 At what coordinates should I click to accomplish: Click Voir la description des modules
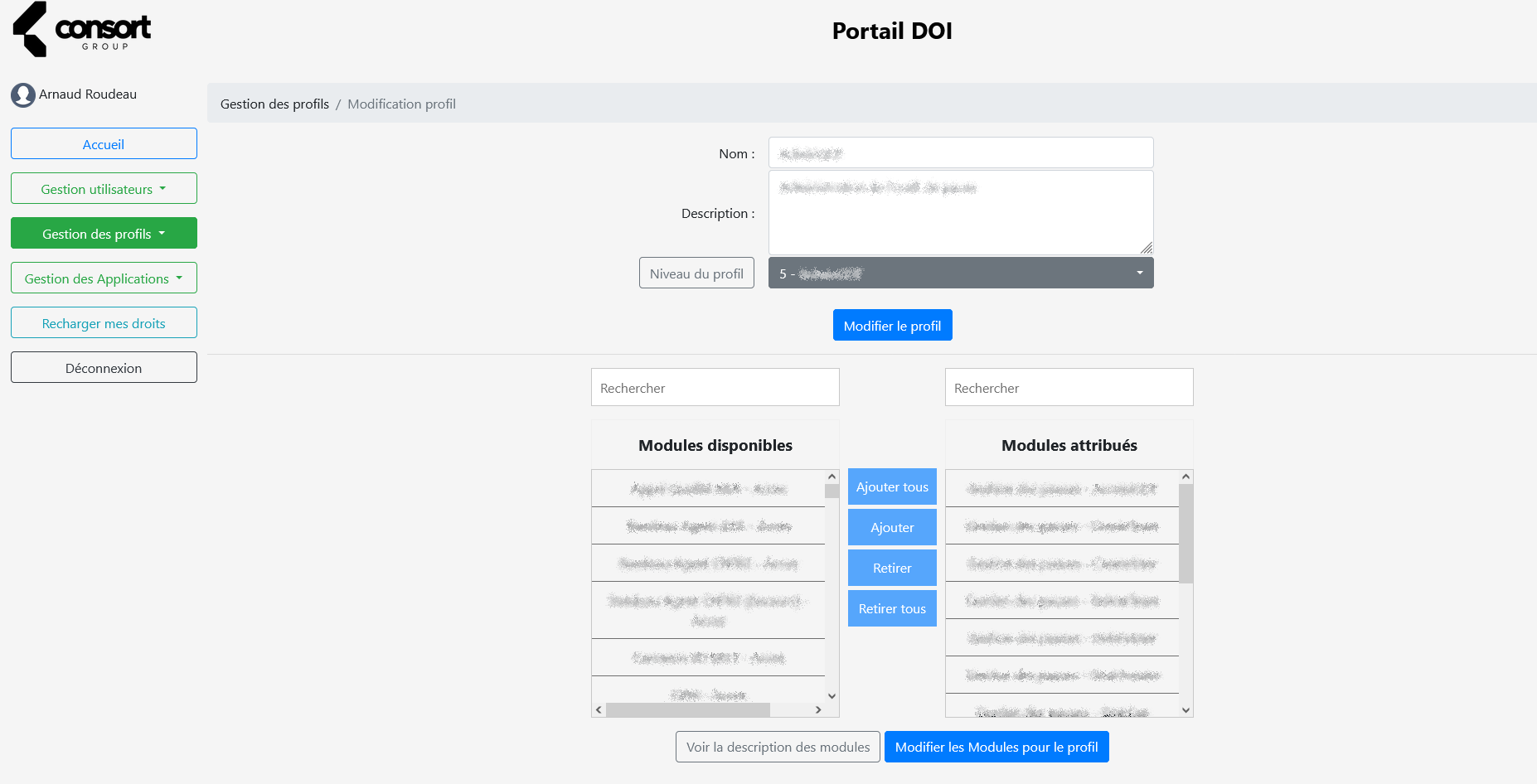[778, 748]
